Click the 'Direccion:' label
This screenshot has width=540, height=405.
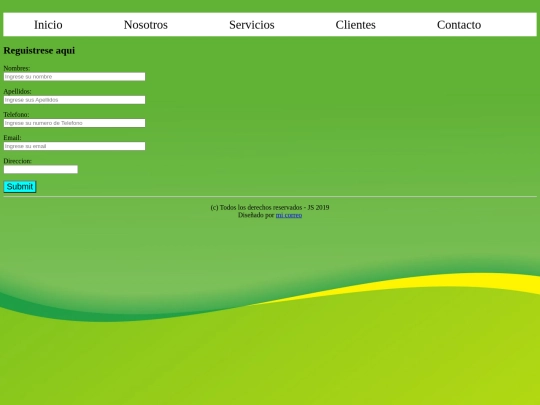coord(18,161)
